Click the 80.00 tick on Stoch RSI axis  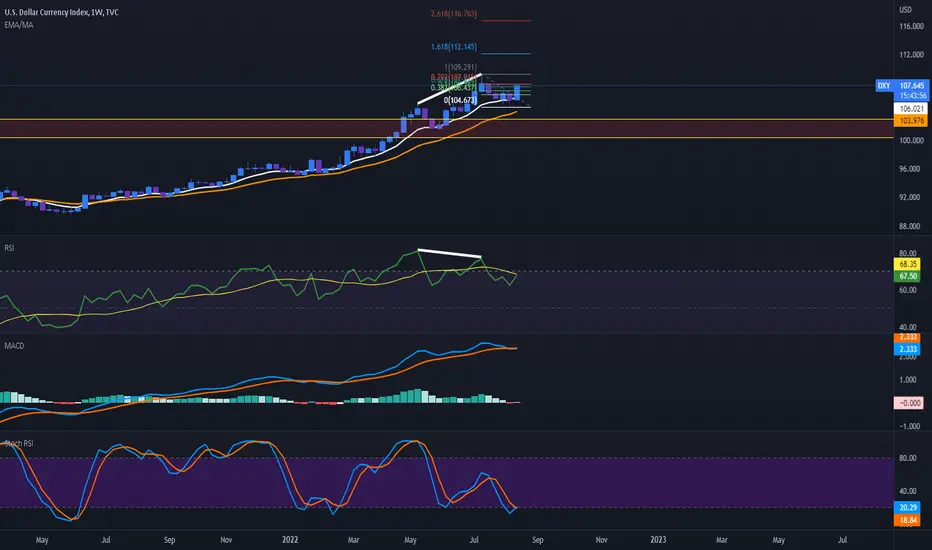point(908,458)
